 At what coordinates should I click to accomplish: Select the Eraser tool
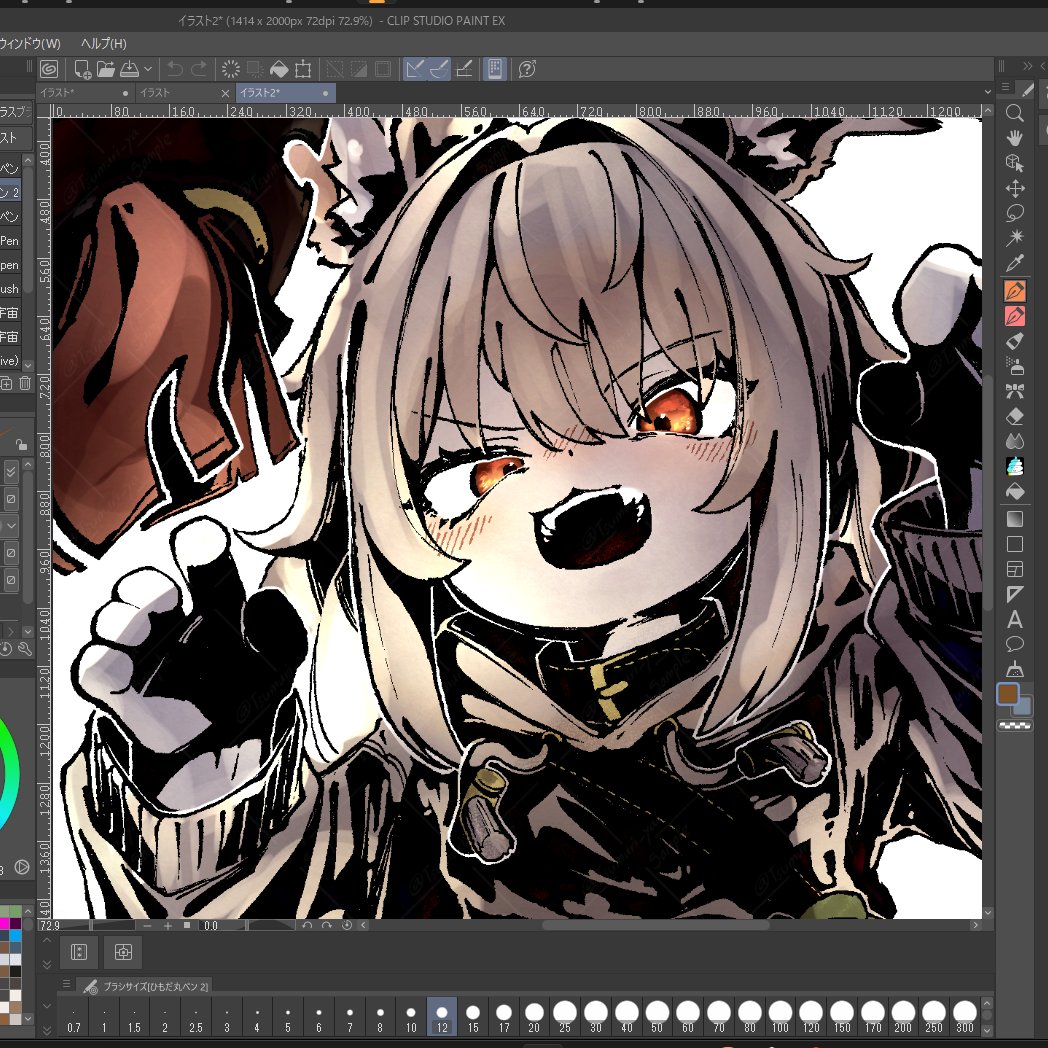[x=1015, y=416]
